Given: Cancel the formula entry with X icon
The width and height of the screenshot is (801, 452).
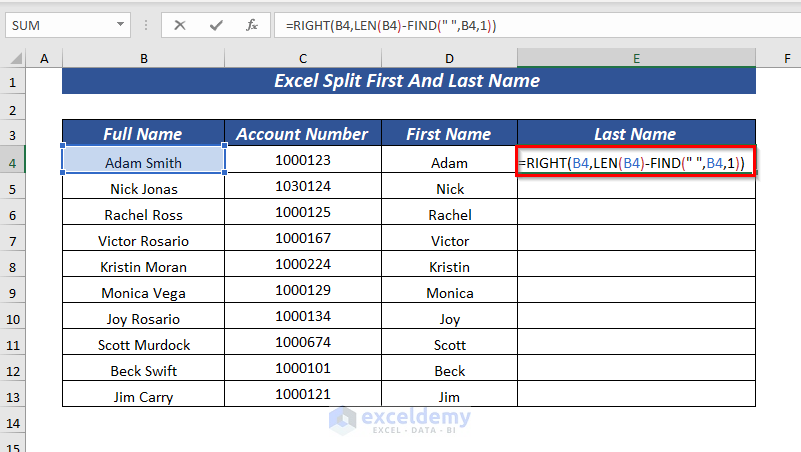Looking at the screenshot, I should pos(180,25).
